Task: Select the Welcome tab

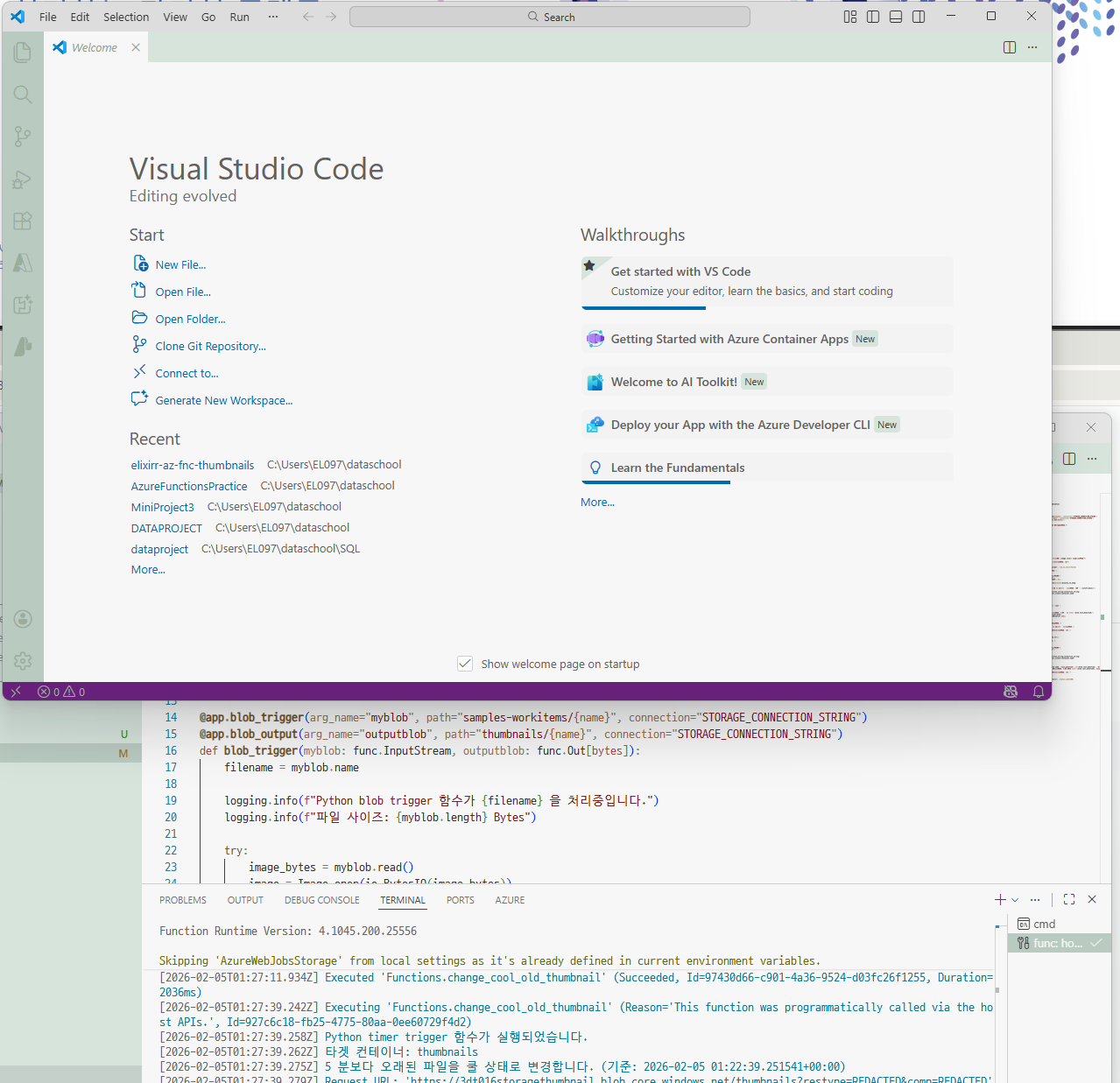Action: point(96,47)
